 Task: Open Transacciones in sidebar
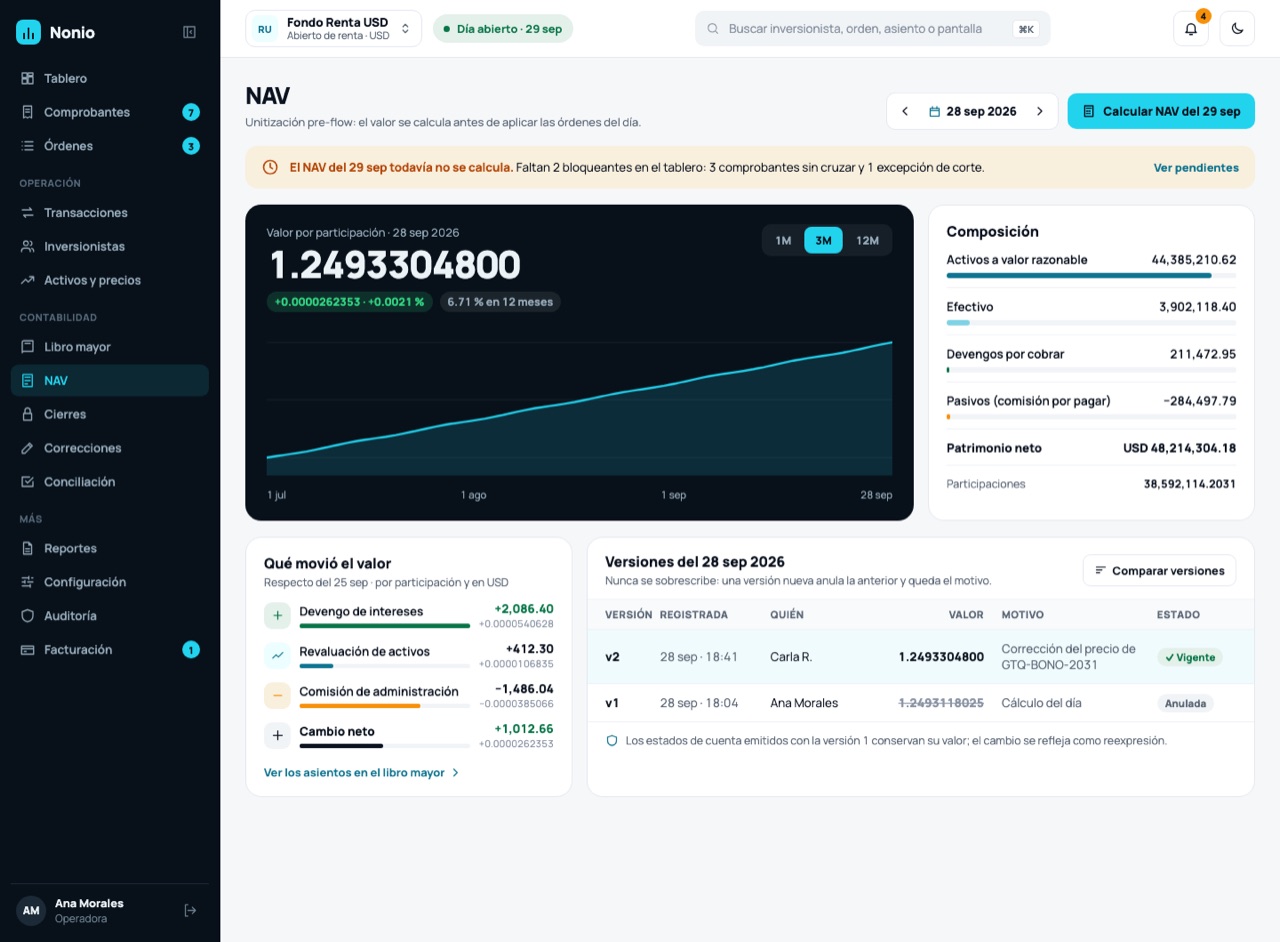(110, 213)
